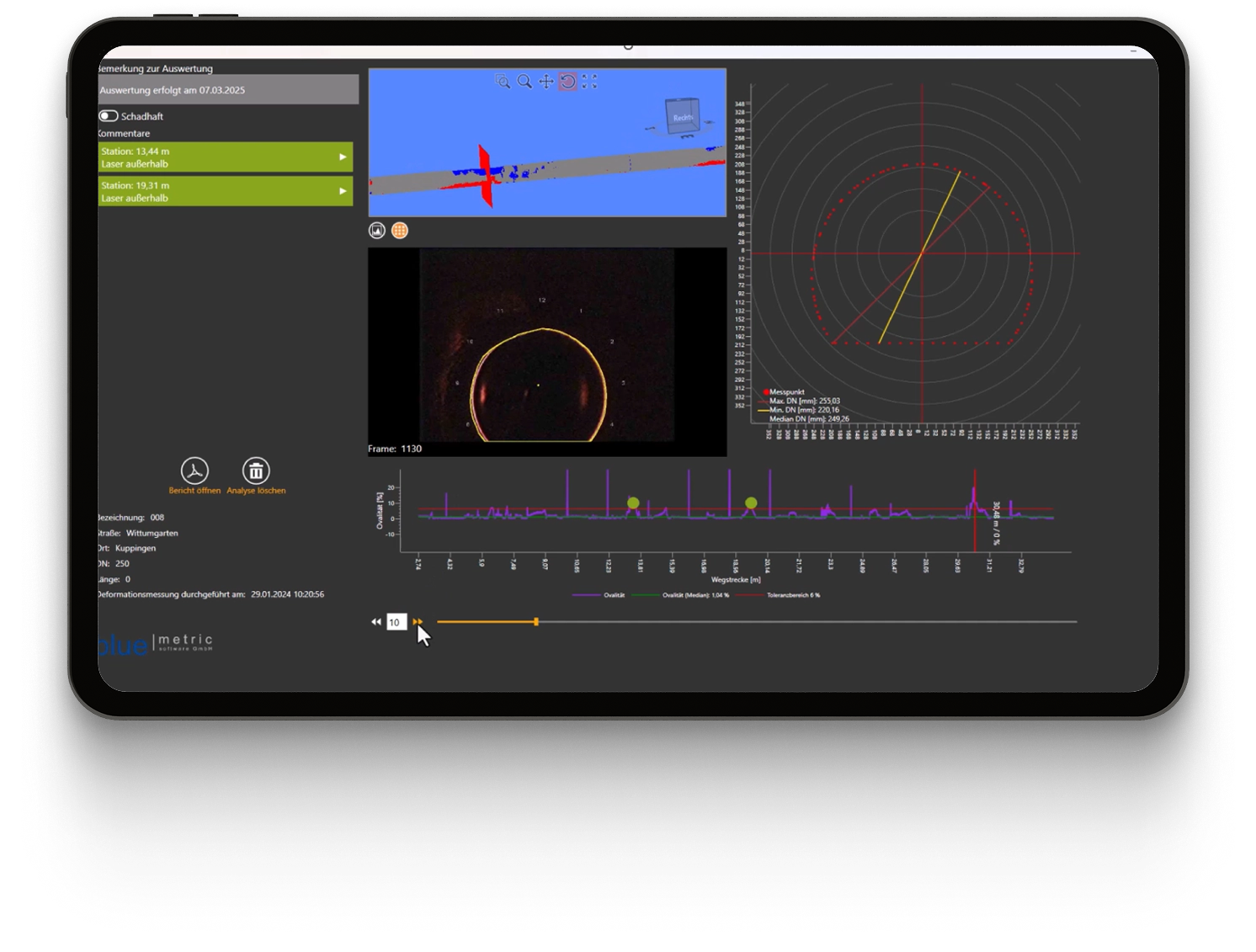
Task: Click the orange grid view icon
Action: click(x=400, y=231)
